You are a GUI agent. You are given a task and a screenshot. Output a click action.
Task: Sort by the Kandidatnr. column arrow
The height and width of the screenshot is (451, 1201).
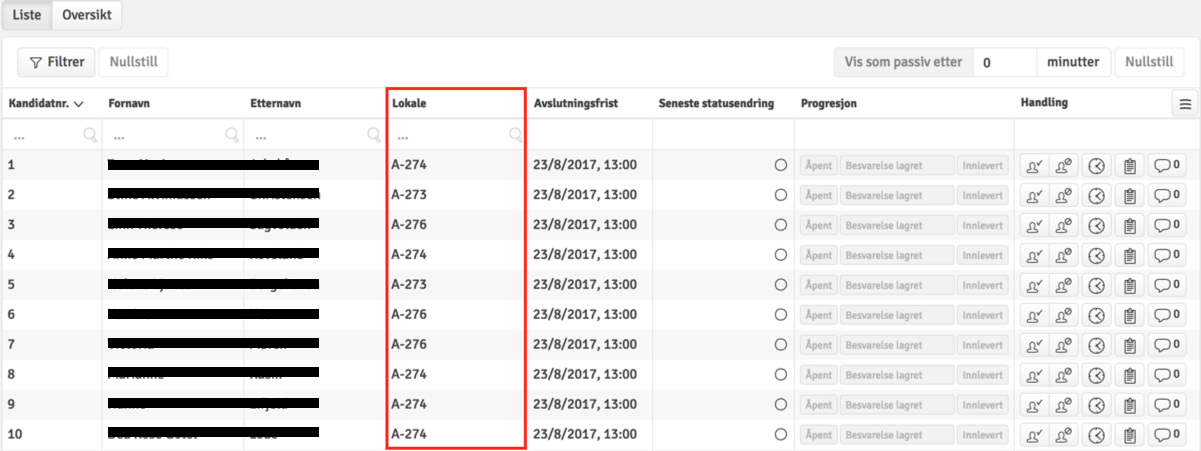pyautogui.click(x=78, y=104)
